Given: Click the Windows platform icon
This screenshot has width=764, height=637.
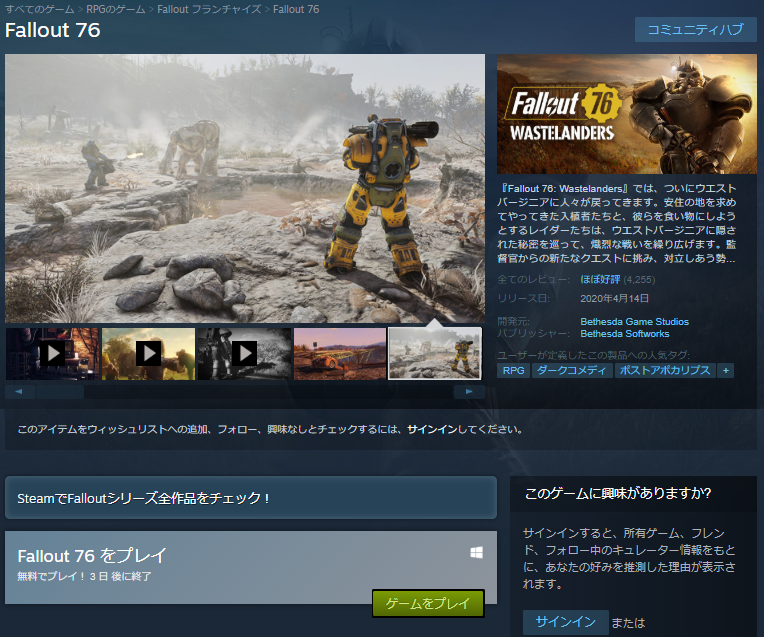Looking at the screenshot, I should (x=477, y=552).
